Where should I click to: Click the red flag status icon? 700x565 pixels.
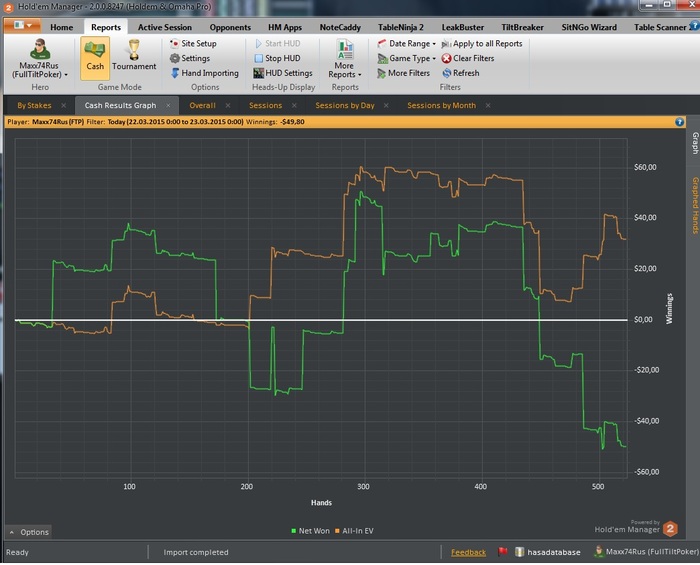[x=502, y=552]
